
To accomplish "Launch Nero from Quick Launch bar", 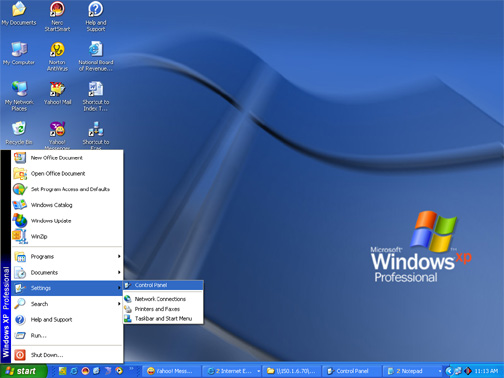I will coord(85,371).
